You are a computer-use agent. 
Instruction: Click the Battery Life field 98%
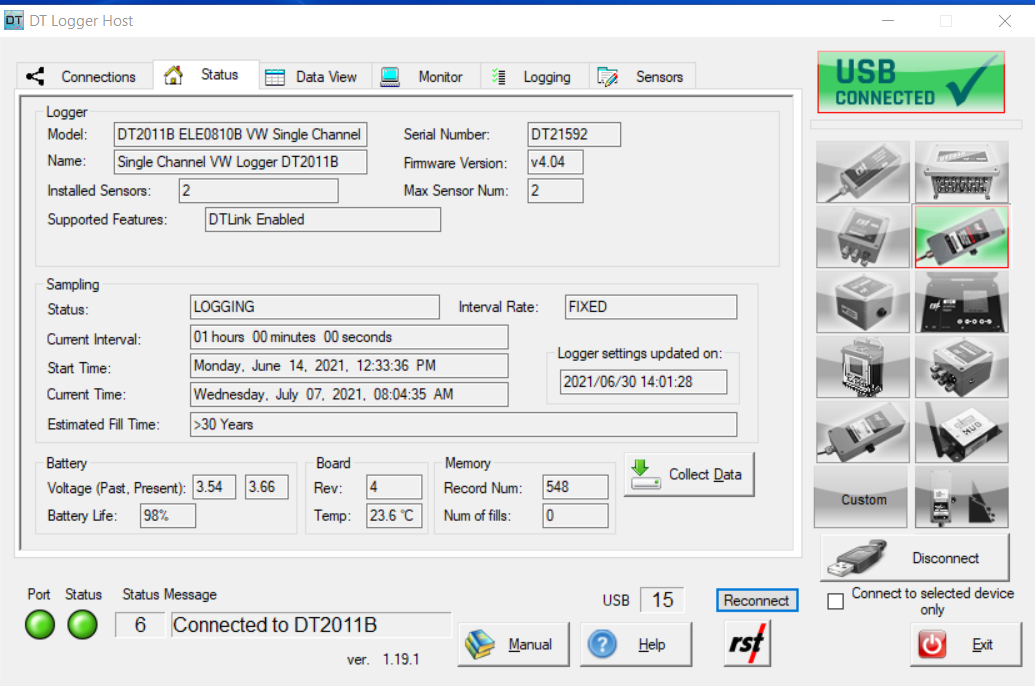168,516
